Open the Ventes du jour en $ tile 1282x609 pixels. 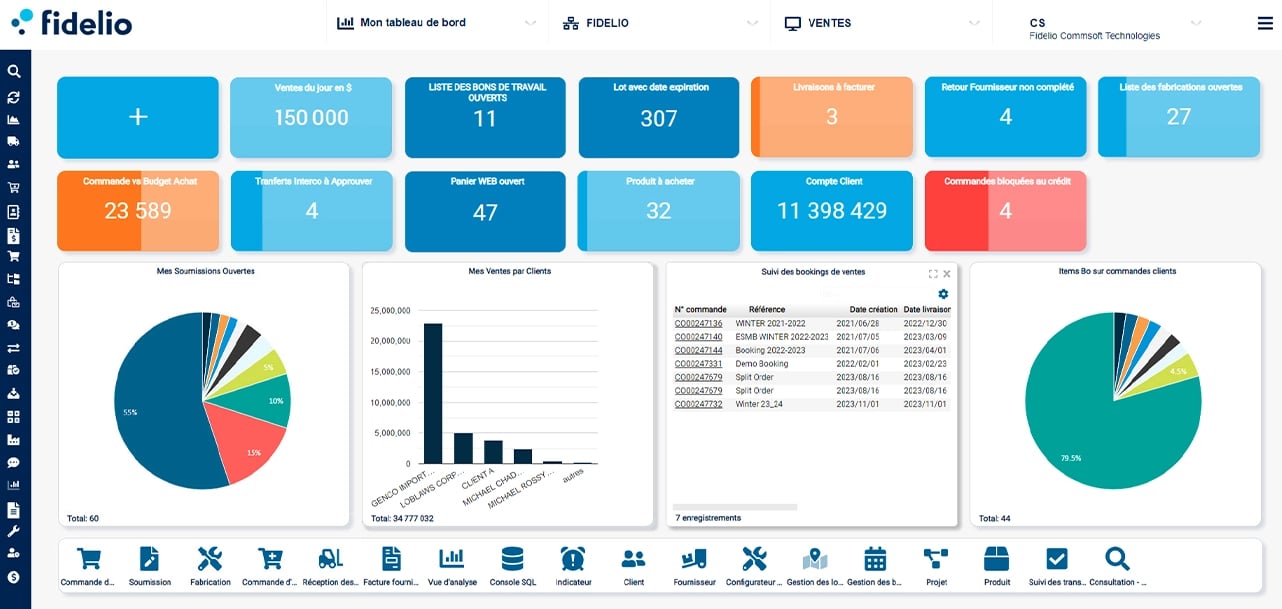313,117
